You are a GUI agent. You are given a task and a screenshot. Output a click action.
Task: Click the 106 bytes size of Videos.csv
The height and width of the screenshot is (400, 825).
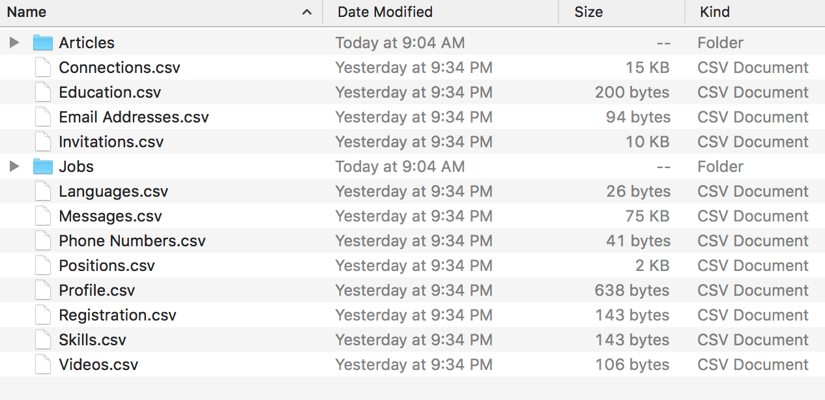632,364
